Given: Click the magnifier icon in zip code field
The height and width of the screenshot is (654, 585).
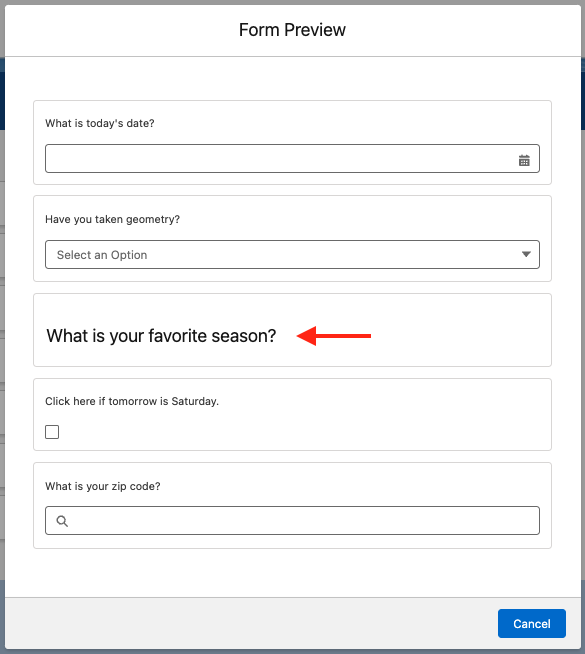Looking at the screenshot, I should 62,521.
